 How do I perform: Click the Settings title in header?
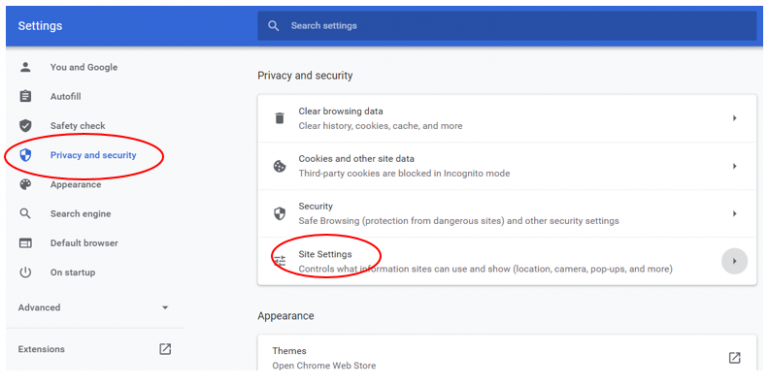(x=40, y=25)
